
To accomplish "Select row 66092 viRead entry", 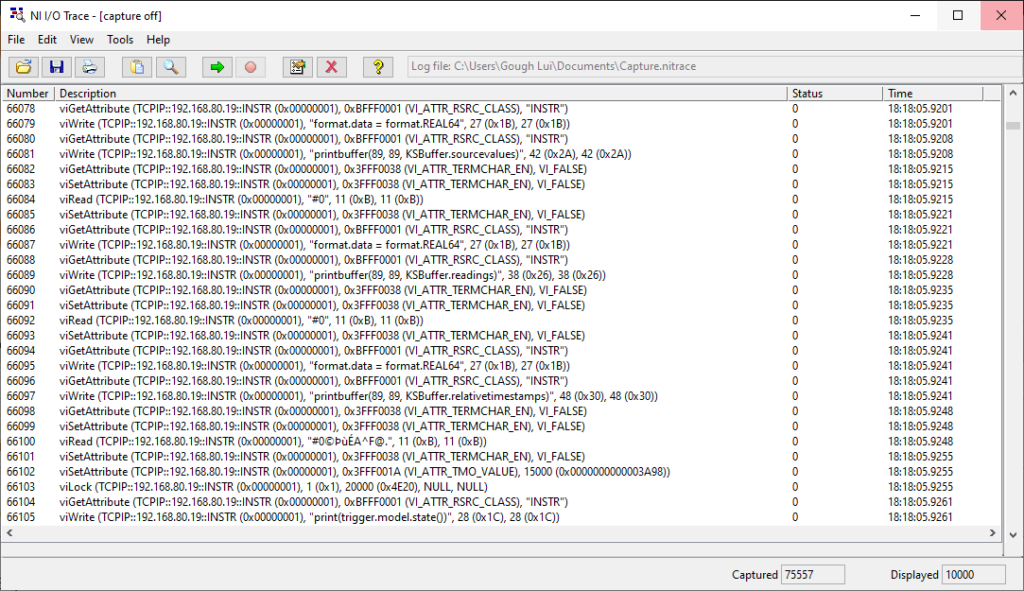I will pos(502,321).
